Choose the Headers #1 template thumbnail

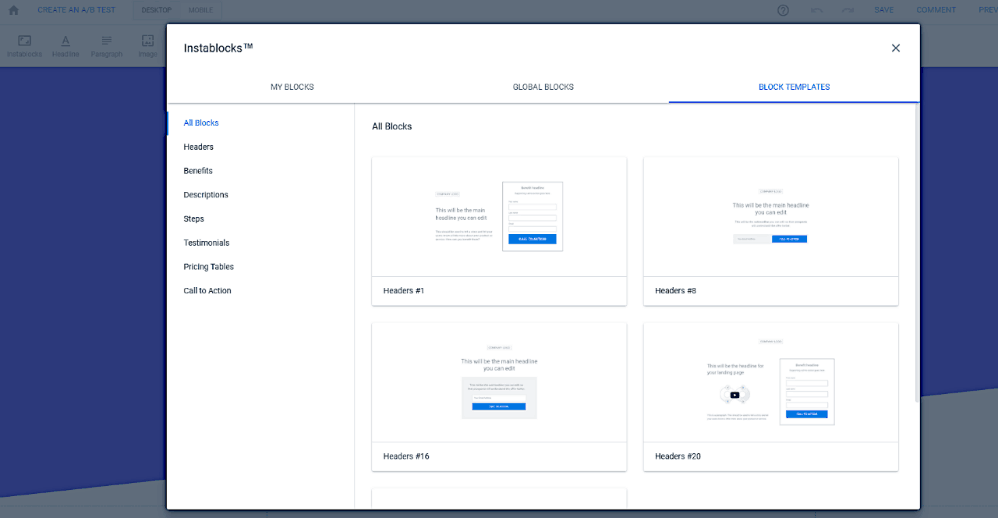(x=499, y=217)
